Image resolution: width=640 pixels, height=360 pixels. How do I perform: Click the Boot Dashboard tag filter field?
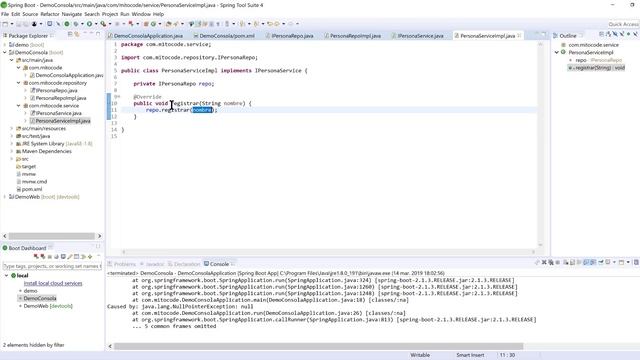[52, 266]
